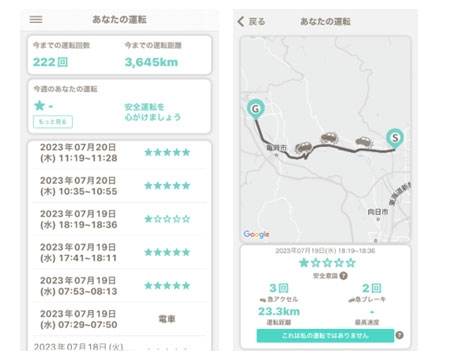This screenshot has height=362, width=449.
Task: Open the 07月20日 11:19~11:28 drive
Action: tap(119, 153)
